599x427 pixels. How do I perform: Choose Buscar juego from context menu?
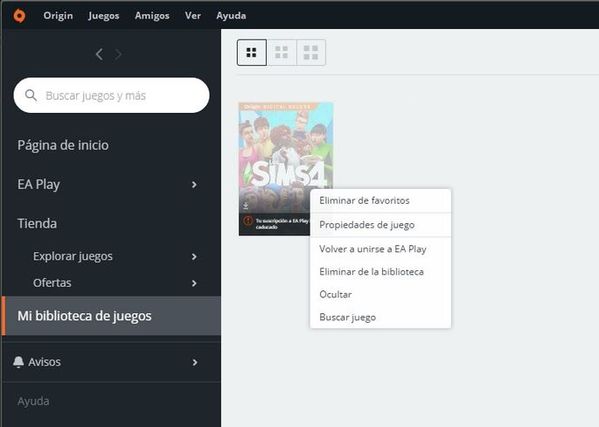tap(380, 317)
